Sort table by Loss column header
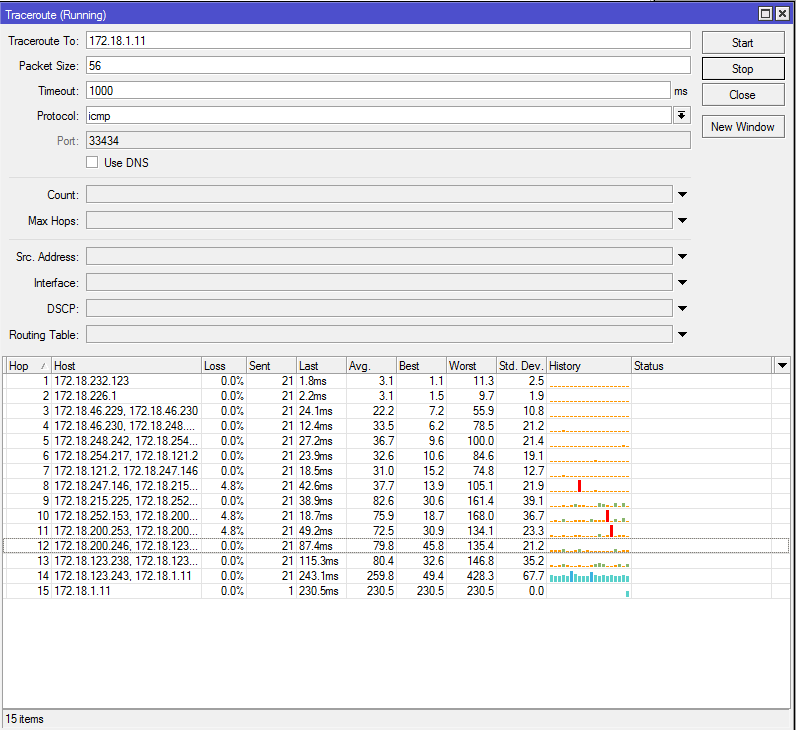Screen dimensions: 796x730 [x=223, y=366]
